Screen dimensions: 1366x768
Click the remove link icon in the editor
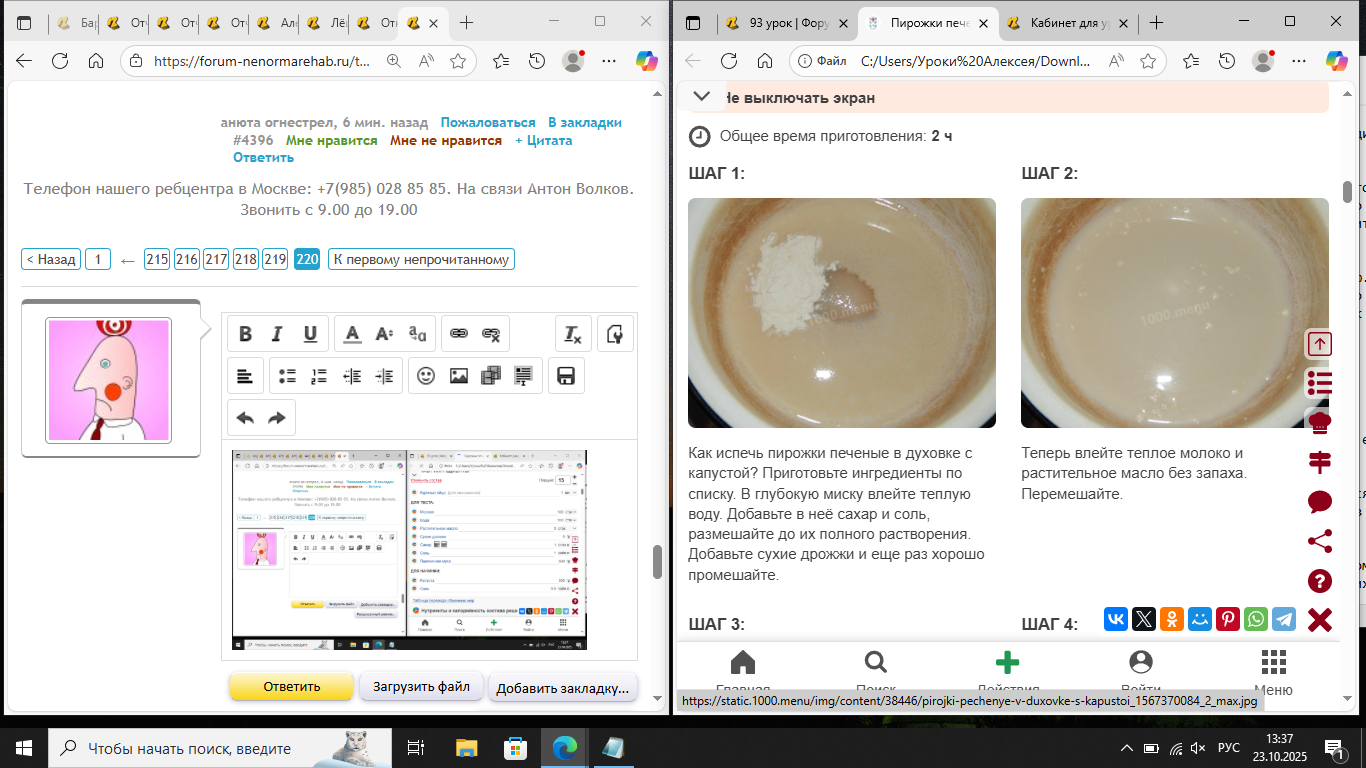click(491, 334)
